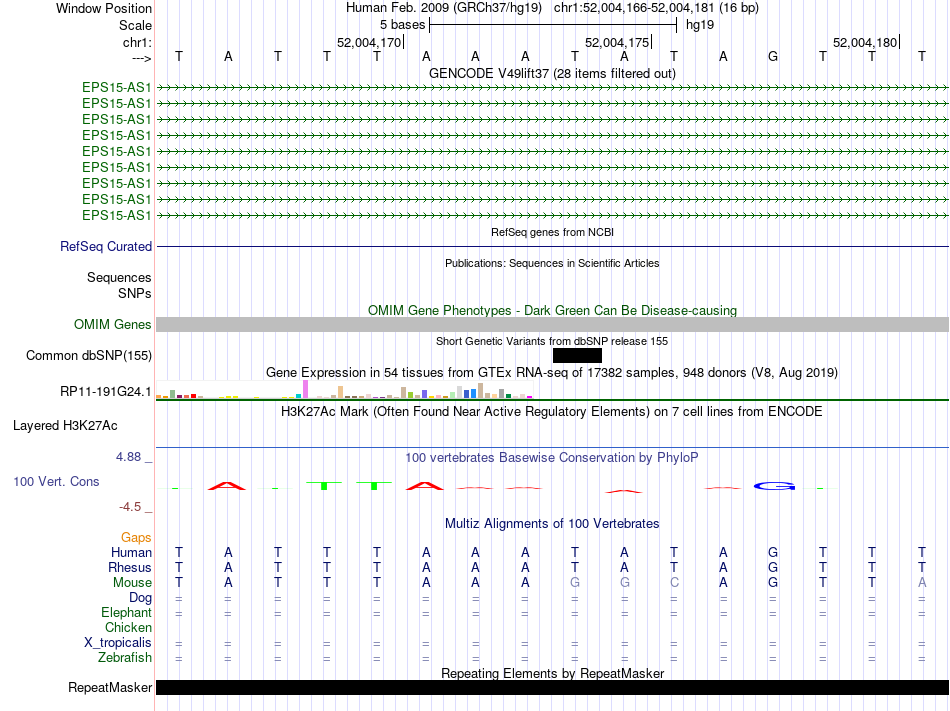Open the RefSeq Curated track label
The height and width of the screenshot is (711, 950).
click(x=105, y=246)
